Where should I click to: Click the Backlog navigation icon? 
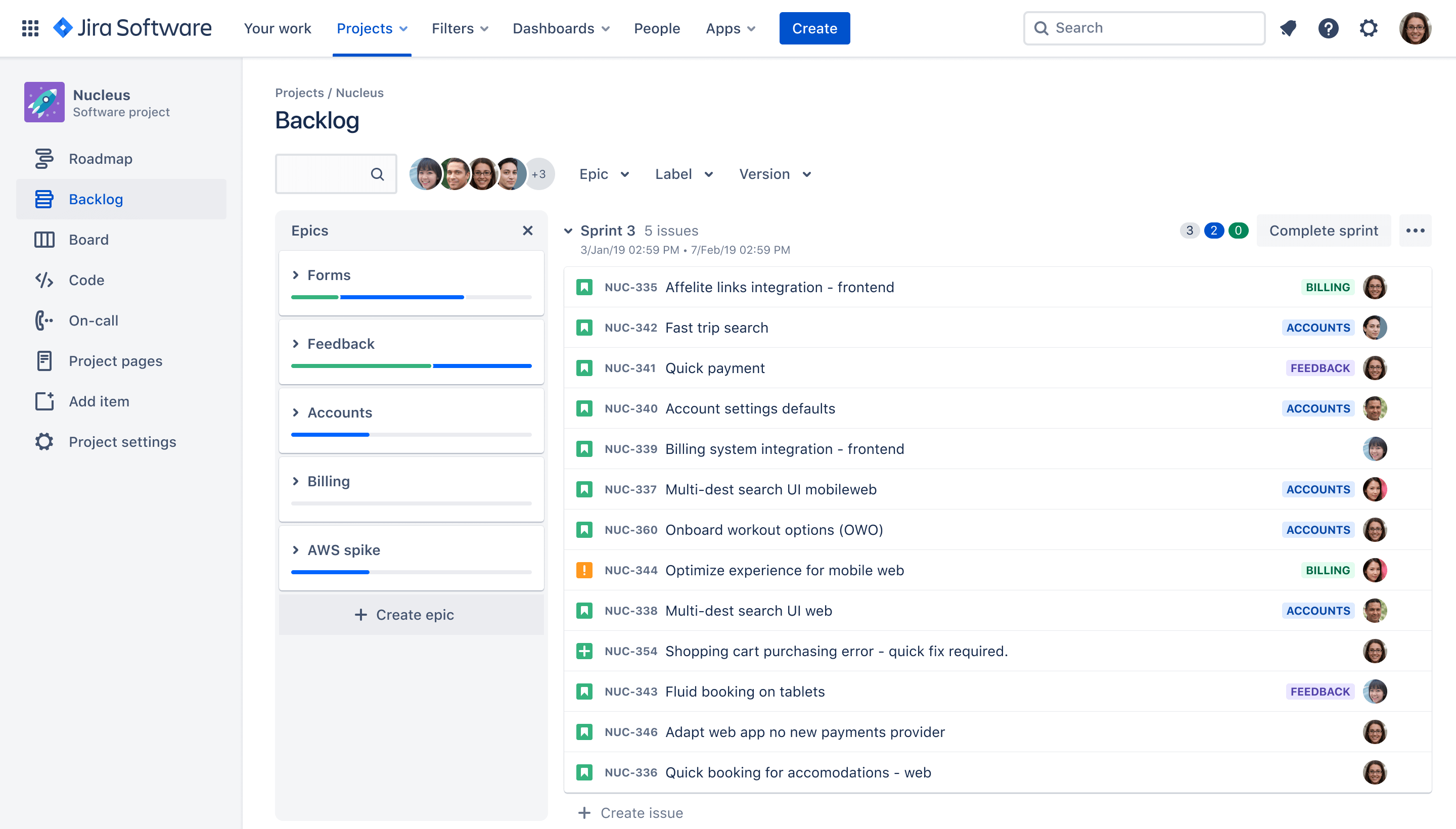pos(42,199)
